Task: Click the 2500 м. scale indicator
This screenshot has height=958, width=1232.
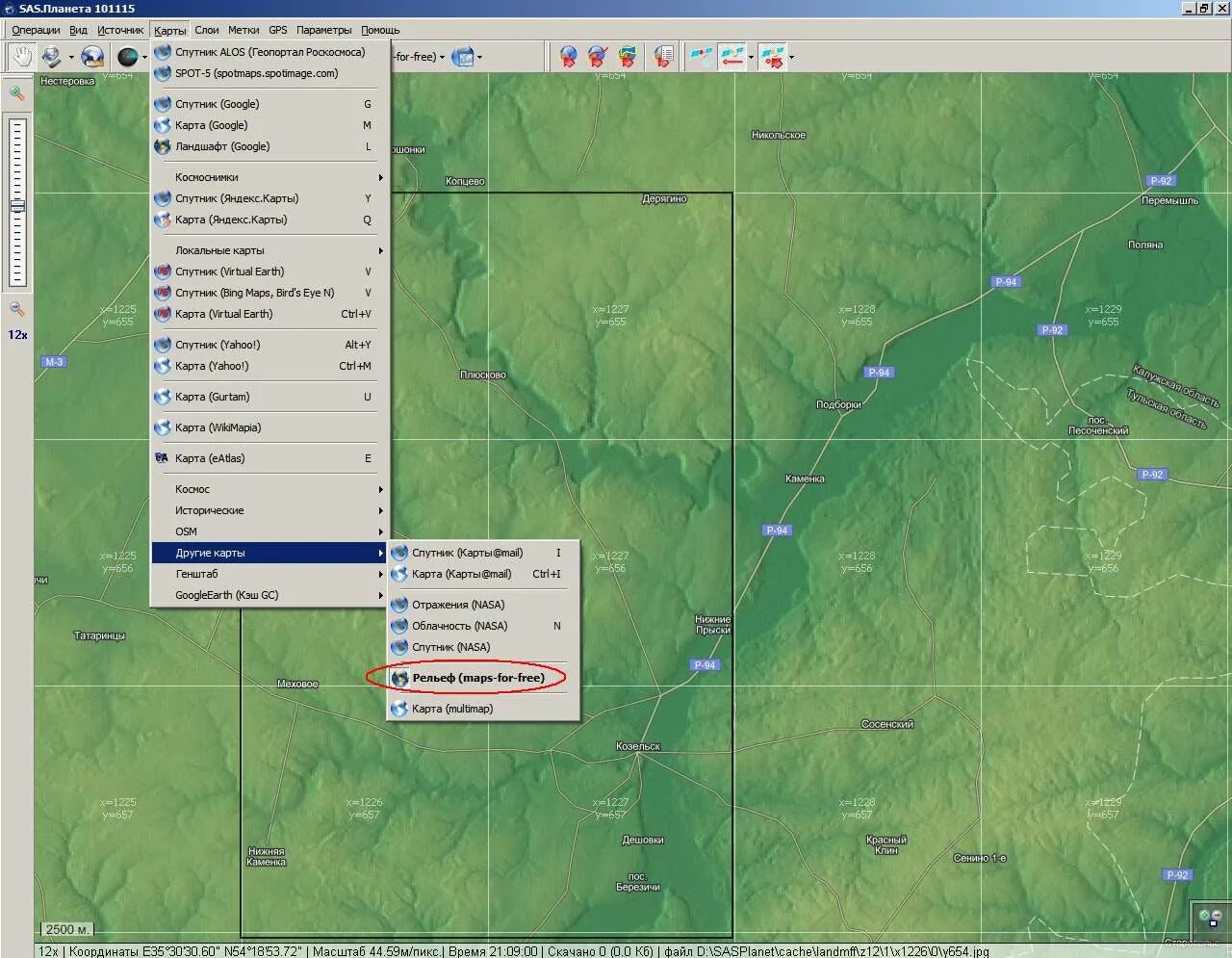Action: 67,929
